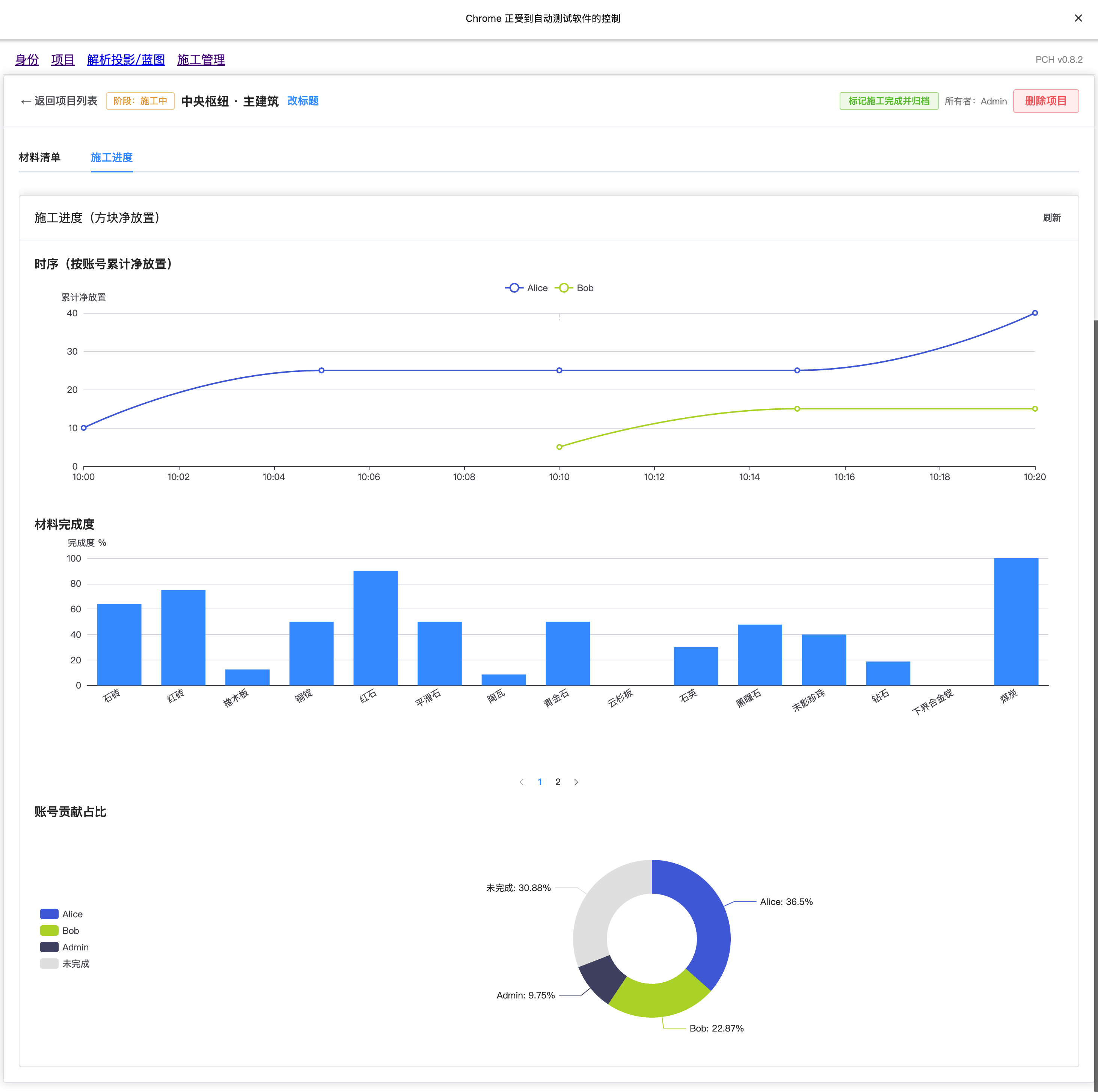
Task: Click the 中央枢纽 · 主建筑 project title
Action: (x=229, y=101)
